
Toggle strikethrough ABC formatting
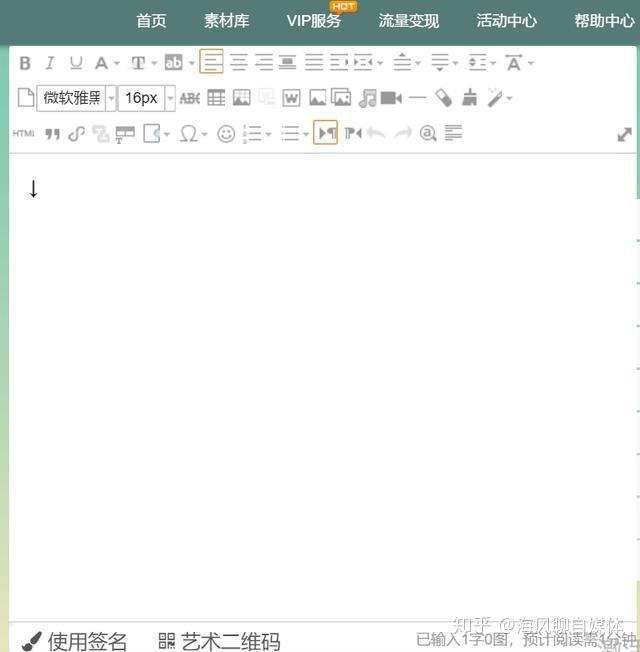[190, 98]
